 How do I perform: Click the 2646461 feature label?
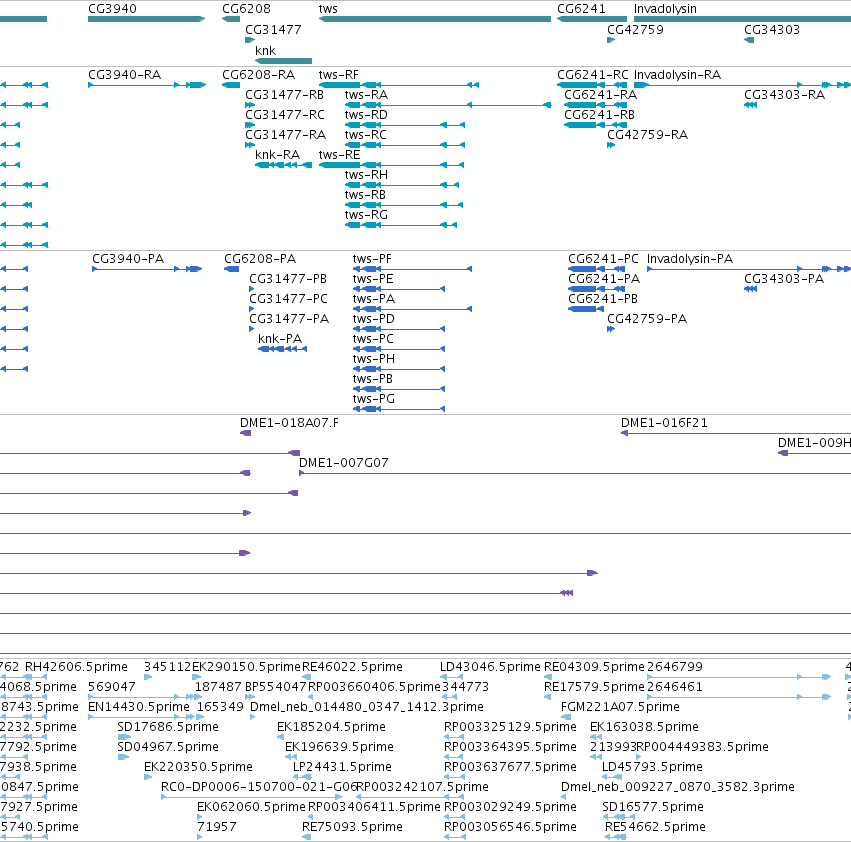pyautogui.click(x=675, y=687)
